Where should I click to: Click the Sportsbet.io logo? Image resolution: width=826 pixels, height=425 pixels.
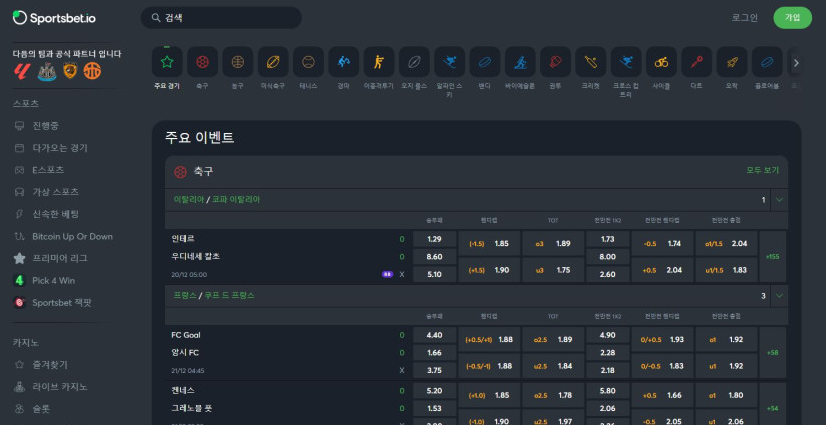tap(55, 18)
